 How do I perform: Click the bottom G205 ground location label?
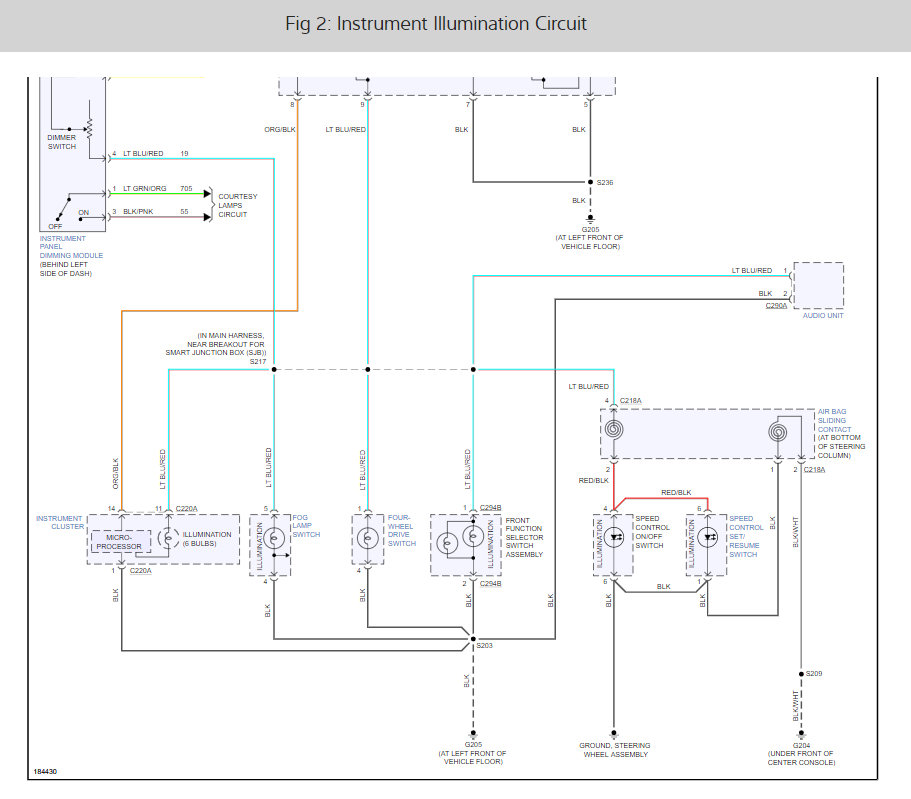pyautogui.click(x=473, y=753)
